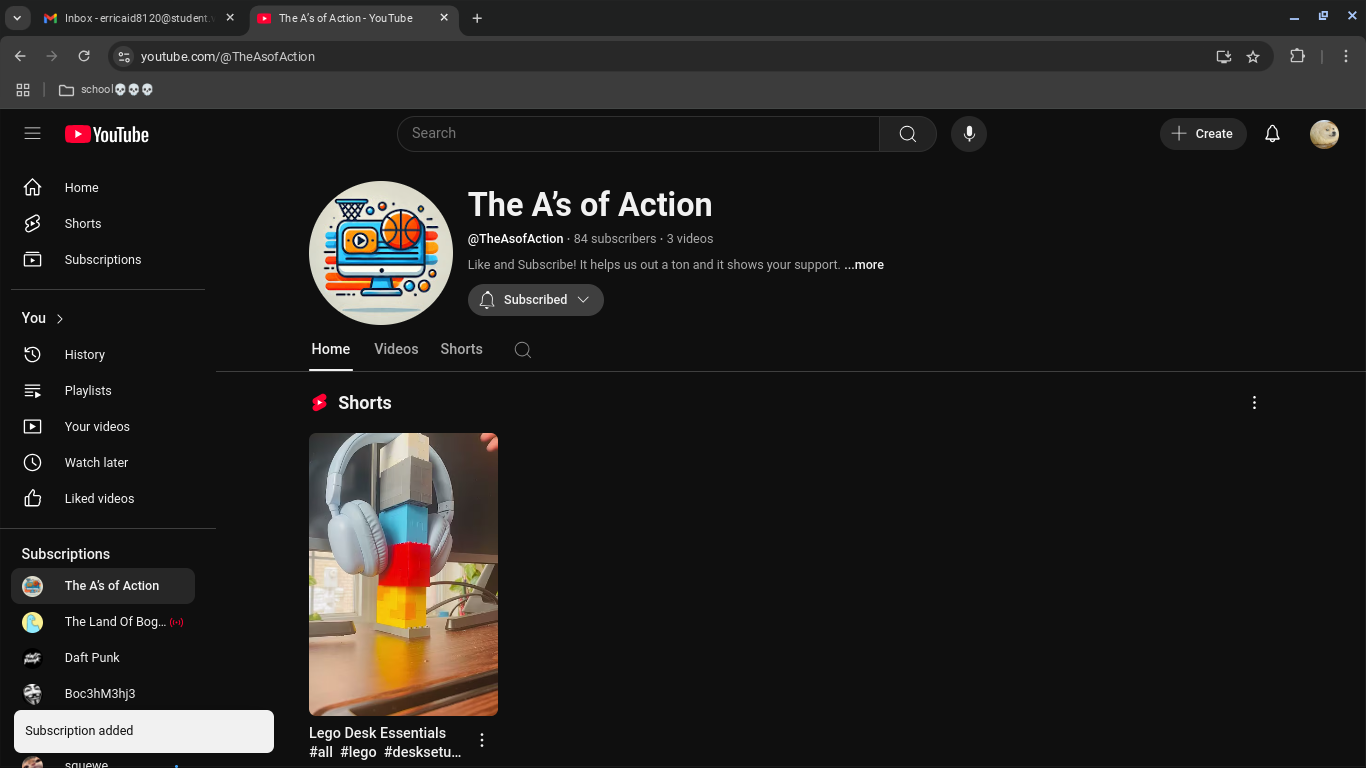Reload the page
The image size is (1366, 768).
coord(84,56)
